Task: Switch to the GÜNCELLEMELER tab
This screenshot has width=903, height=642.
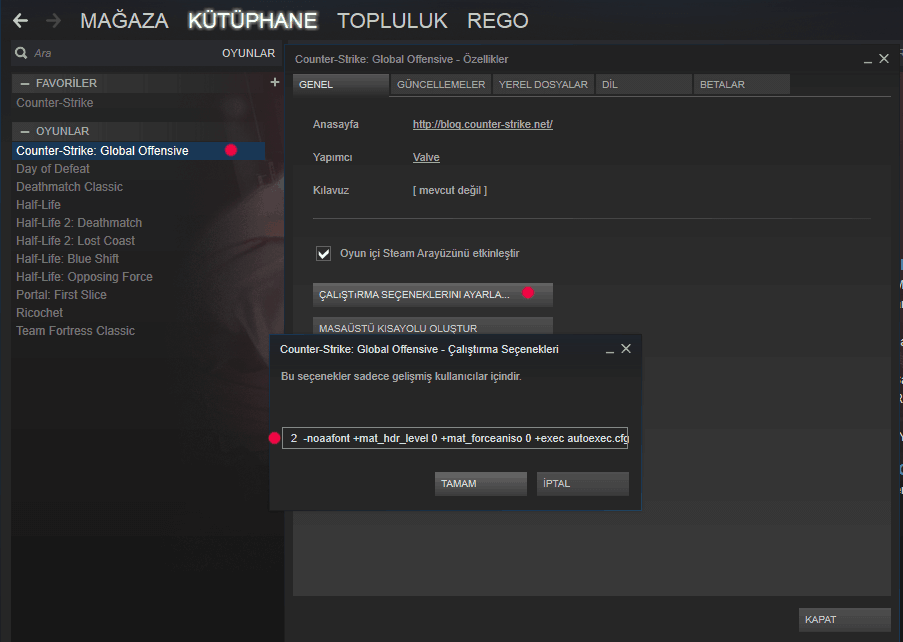Action: coord(441,85)
